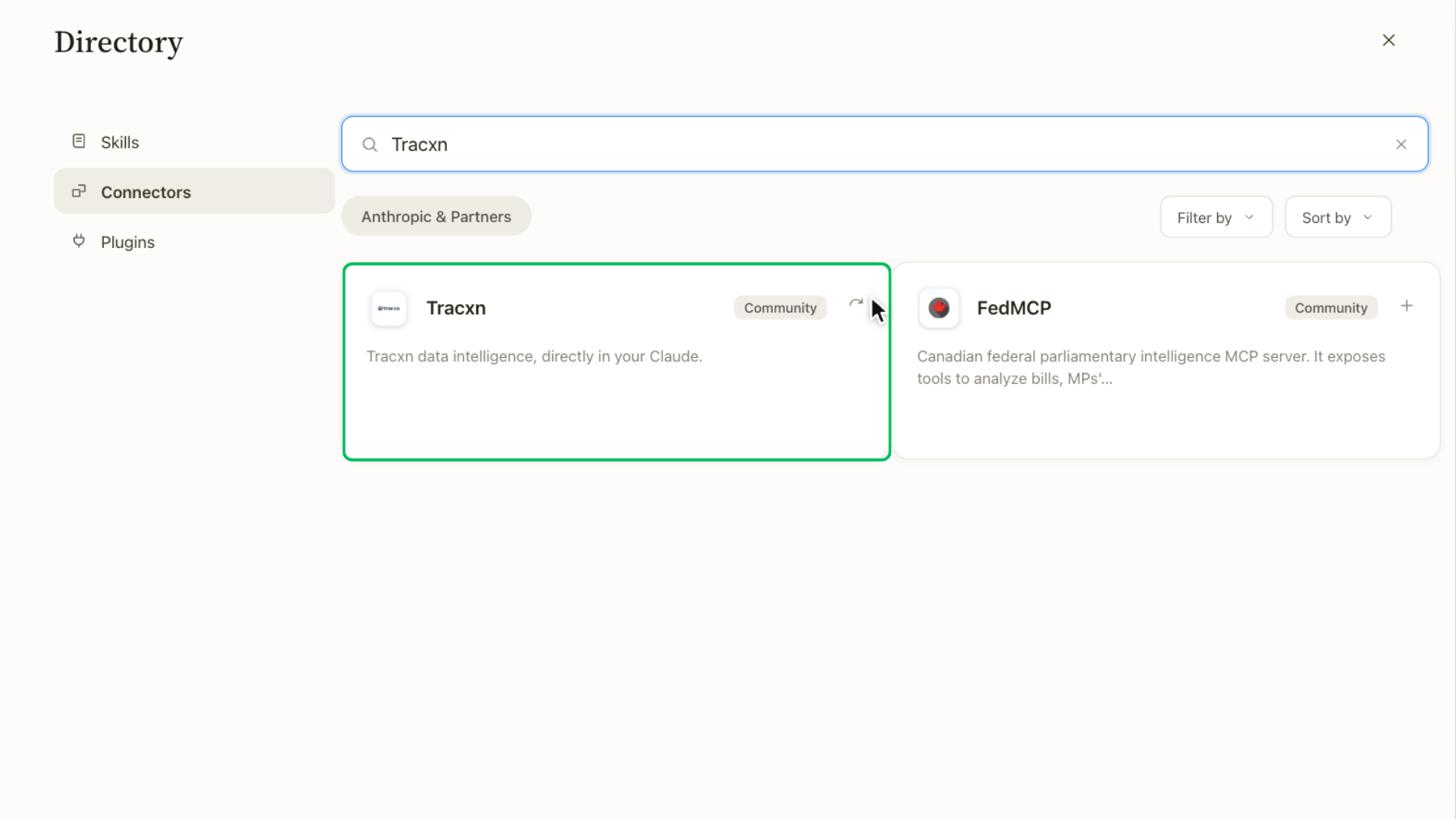This screenshot has width=1456, height=819.
Task: Expand the Sort by chevron arrow
Action: point(1368,218)
